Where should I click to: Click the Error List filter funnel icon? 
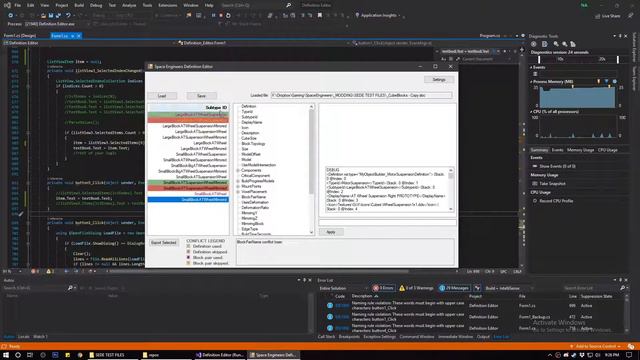477,288
